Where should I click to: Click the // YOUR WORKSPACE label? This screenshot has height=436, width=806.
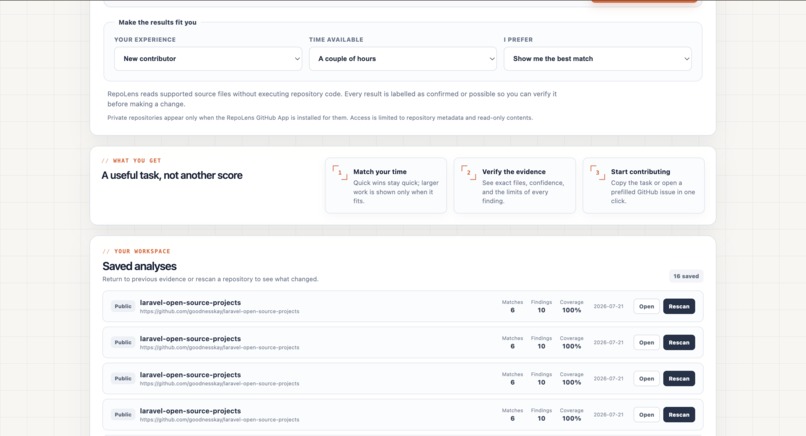[x=136, y=251]
